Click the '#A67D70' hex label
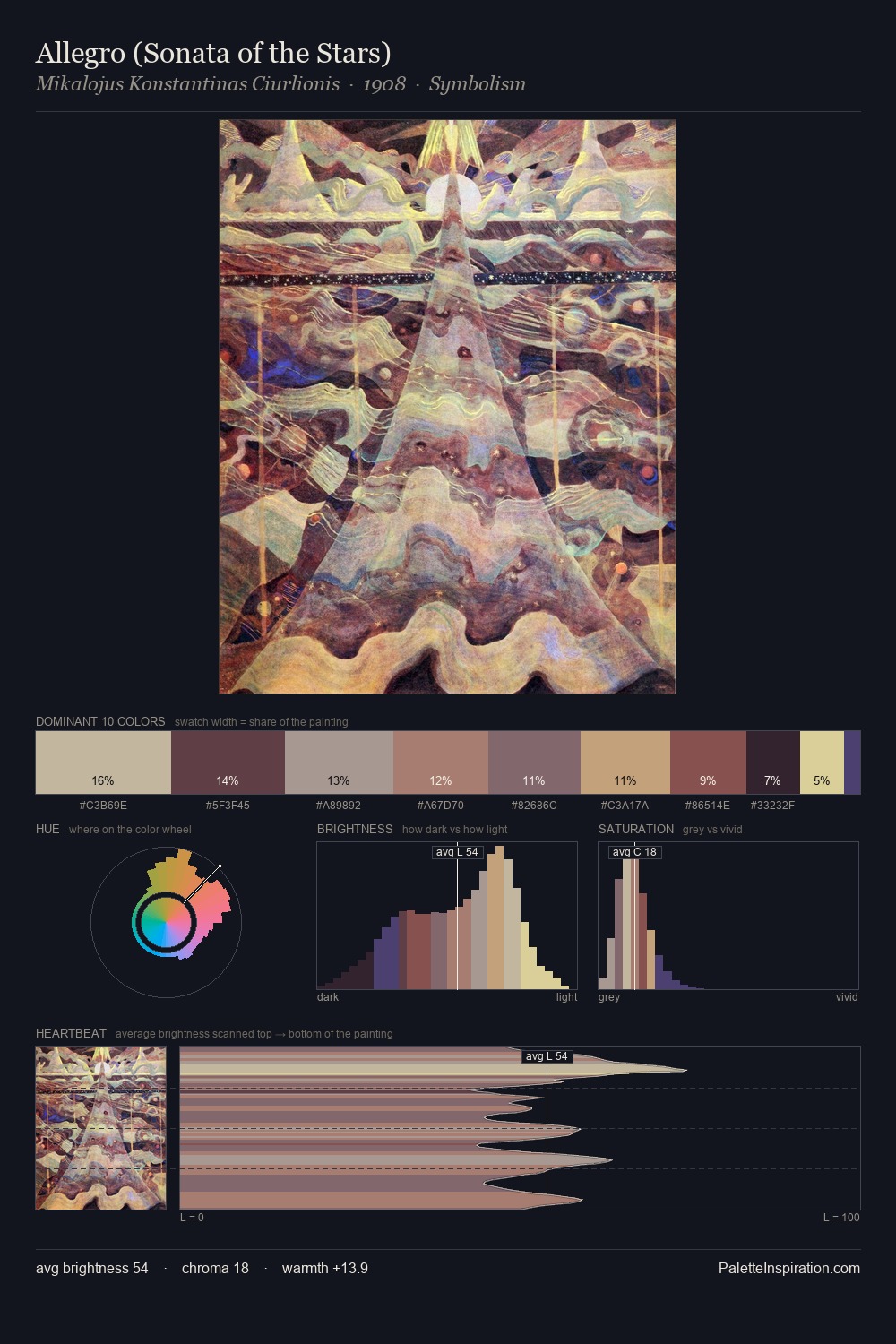The height and width of the screenshot is (1344, 896). tap(441, 805)
